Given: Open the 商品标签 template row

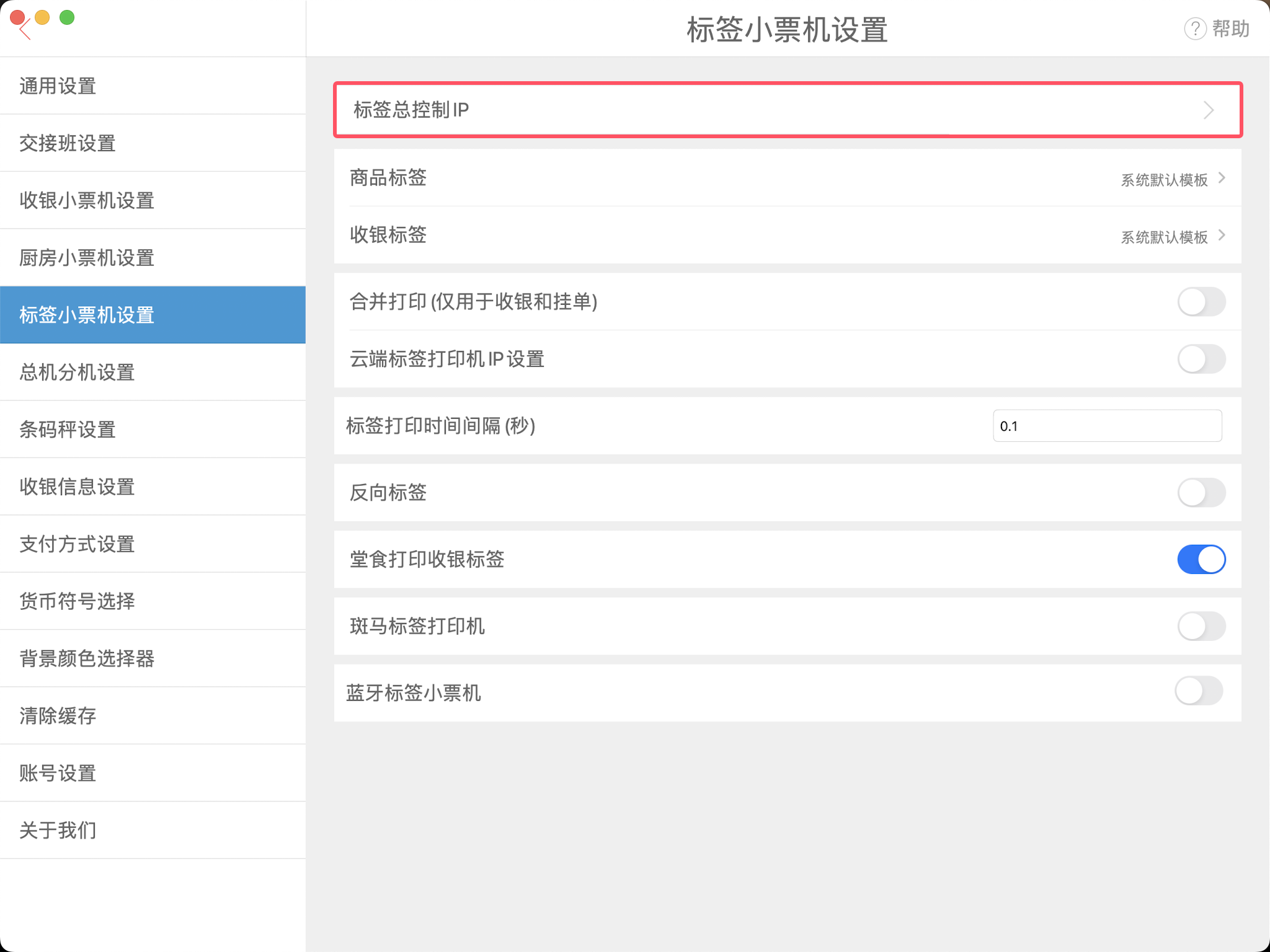Looking at the screenshot, I should coord(788,178).
